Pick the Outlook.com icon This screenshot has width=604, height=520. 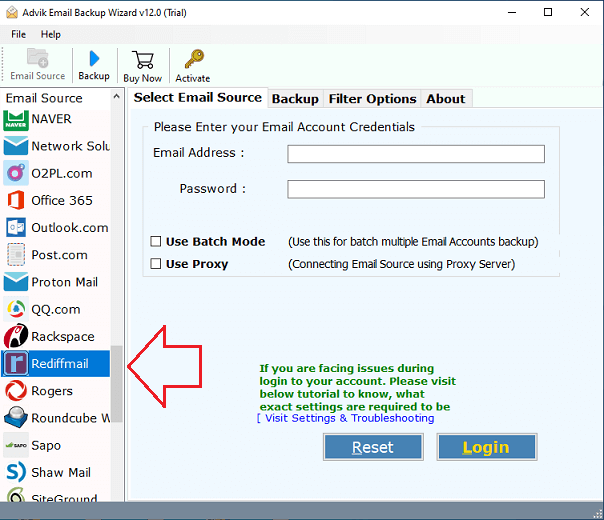(x=16, y=228)
